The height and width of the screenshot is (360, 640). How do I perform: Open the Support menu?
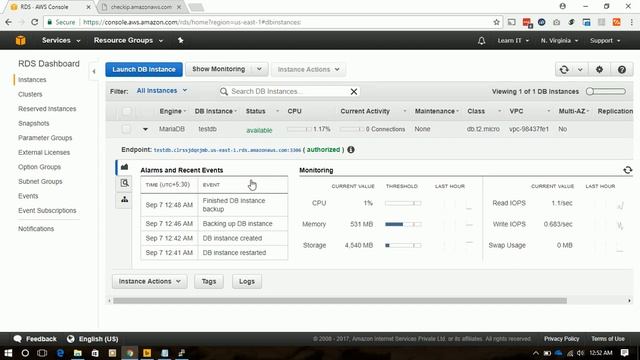(605, 41)
